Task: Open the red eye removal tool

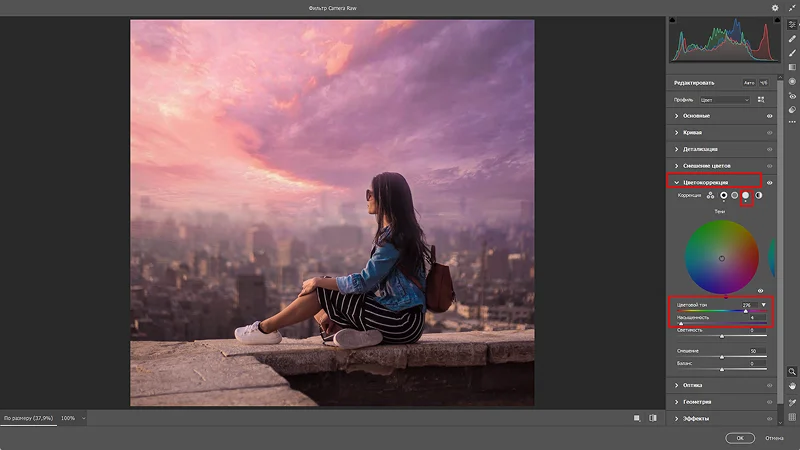Action: [x=792, y=95]
